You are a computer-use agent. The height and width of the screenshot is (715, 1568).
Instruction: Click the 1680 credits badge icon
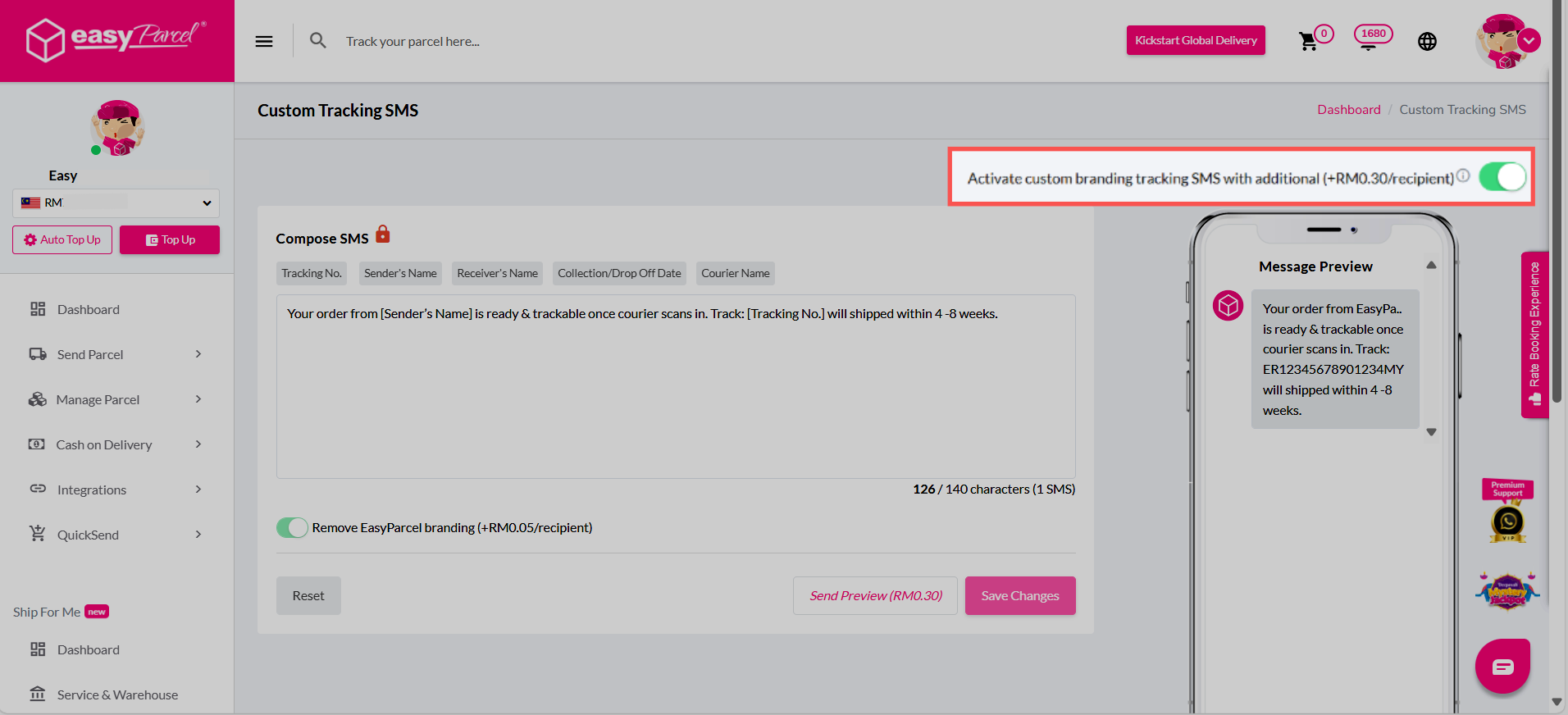[x=1373, y=36]
